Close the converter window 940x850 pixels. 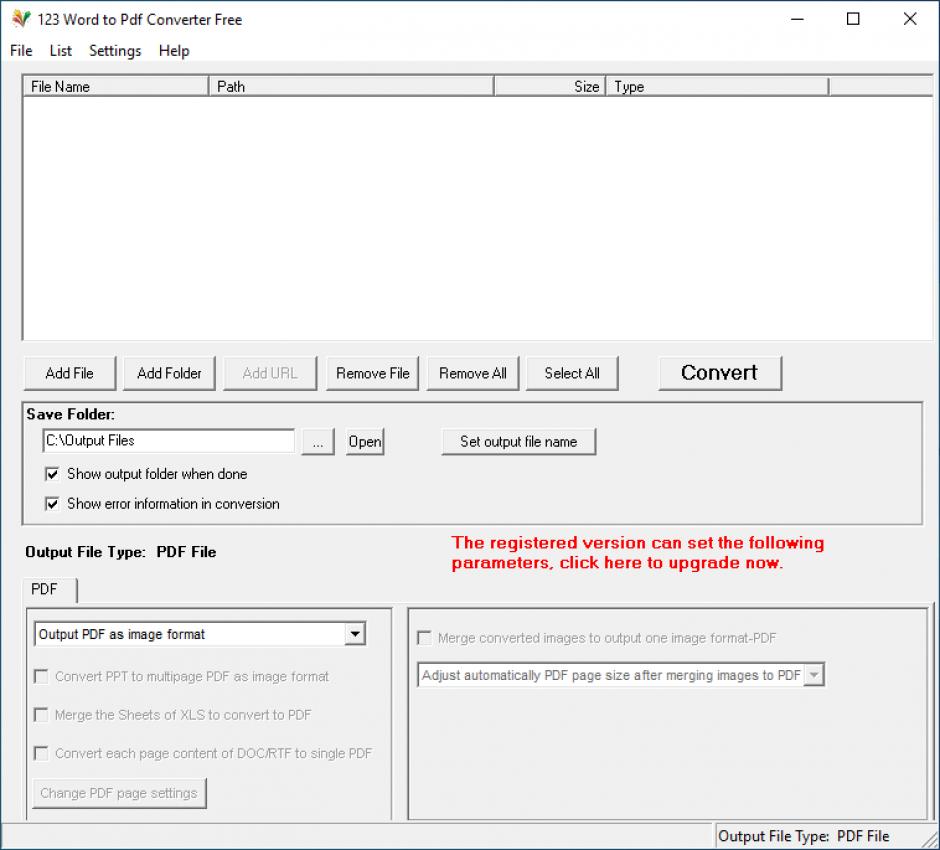click(x=910, y=19)
